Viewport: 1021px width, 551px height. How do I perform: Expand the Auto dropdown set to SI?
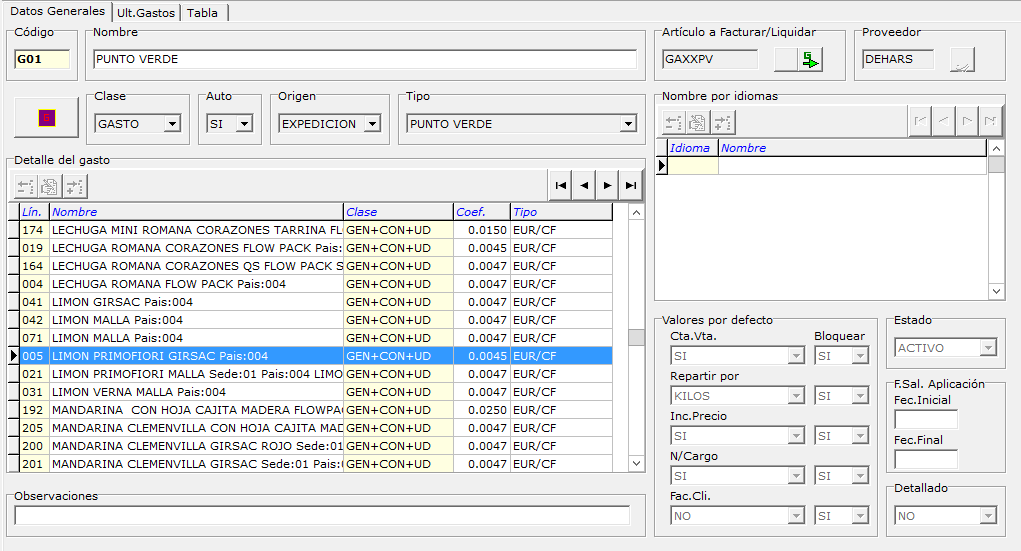coord(244,124)
